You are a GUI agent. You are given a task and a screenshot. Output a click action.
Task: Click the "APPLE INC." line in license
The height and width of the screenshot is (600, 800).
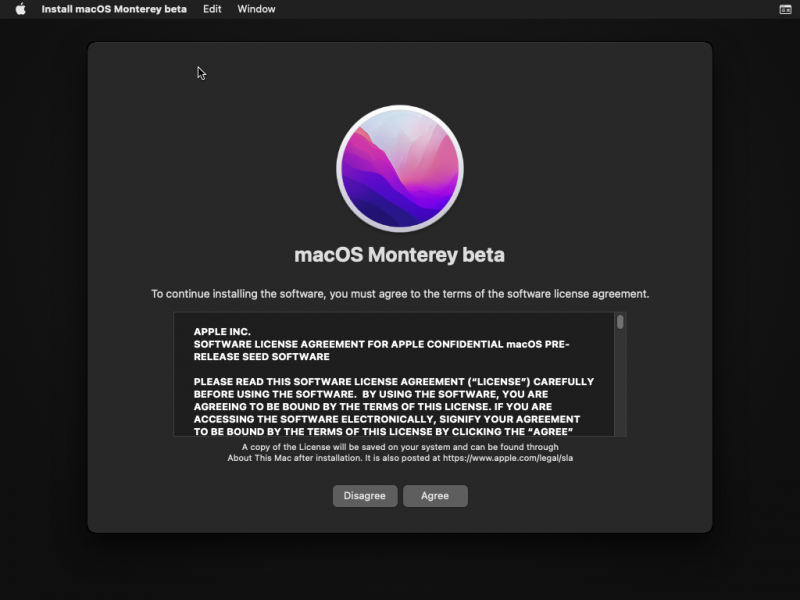click(x=222, y=332)
